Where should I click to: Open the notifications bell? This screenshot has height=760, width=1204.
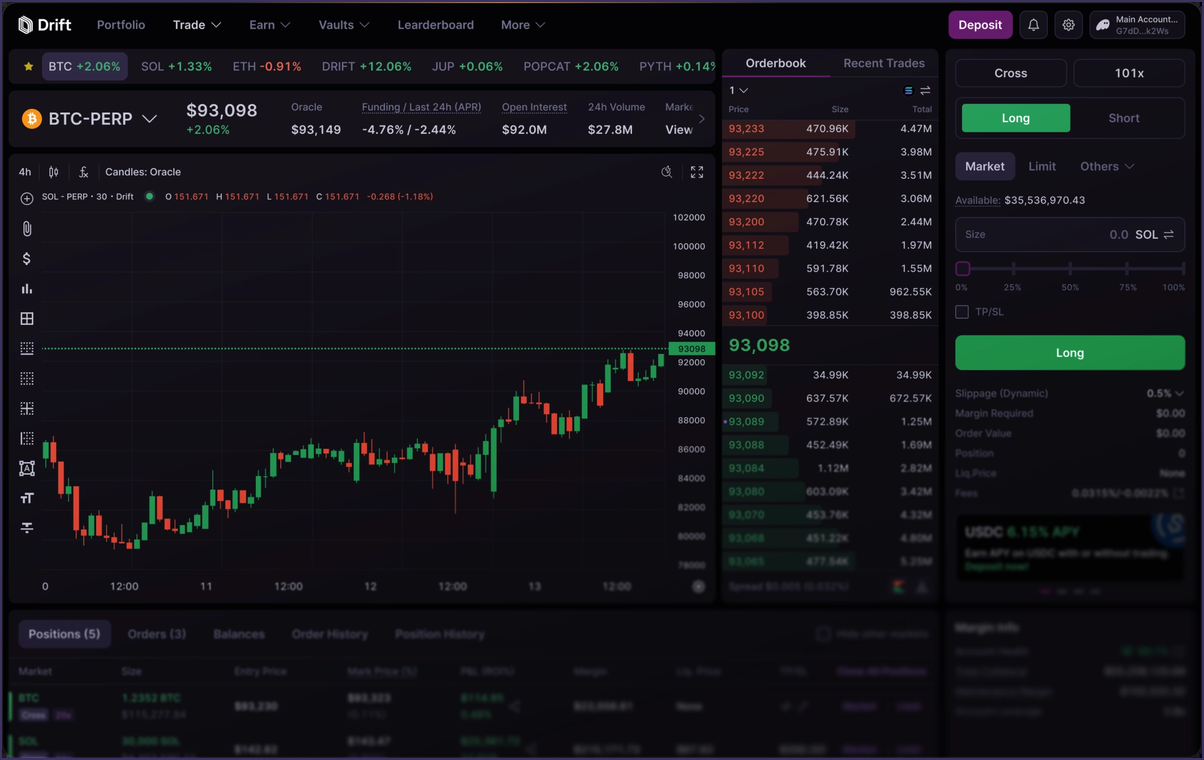pyautogui.click(x=1034, y=25)
